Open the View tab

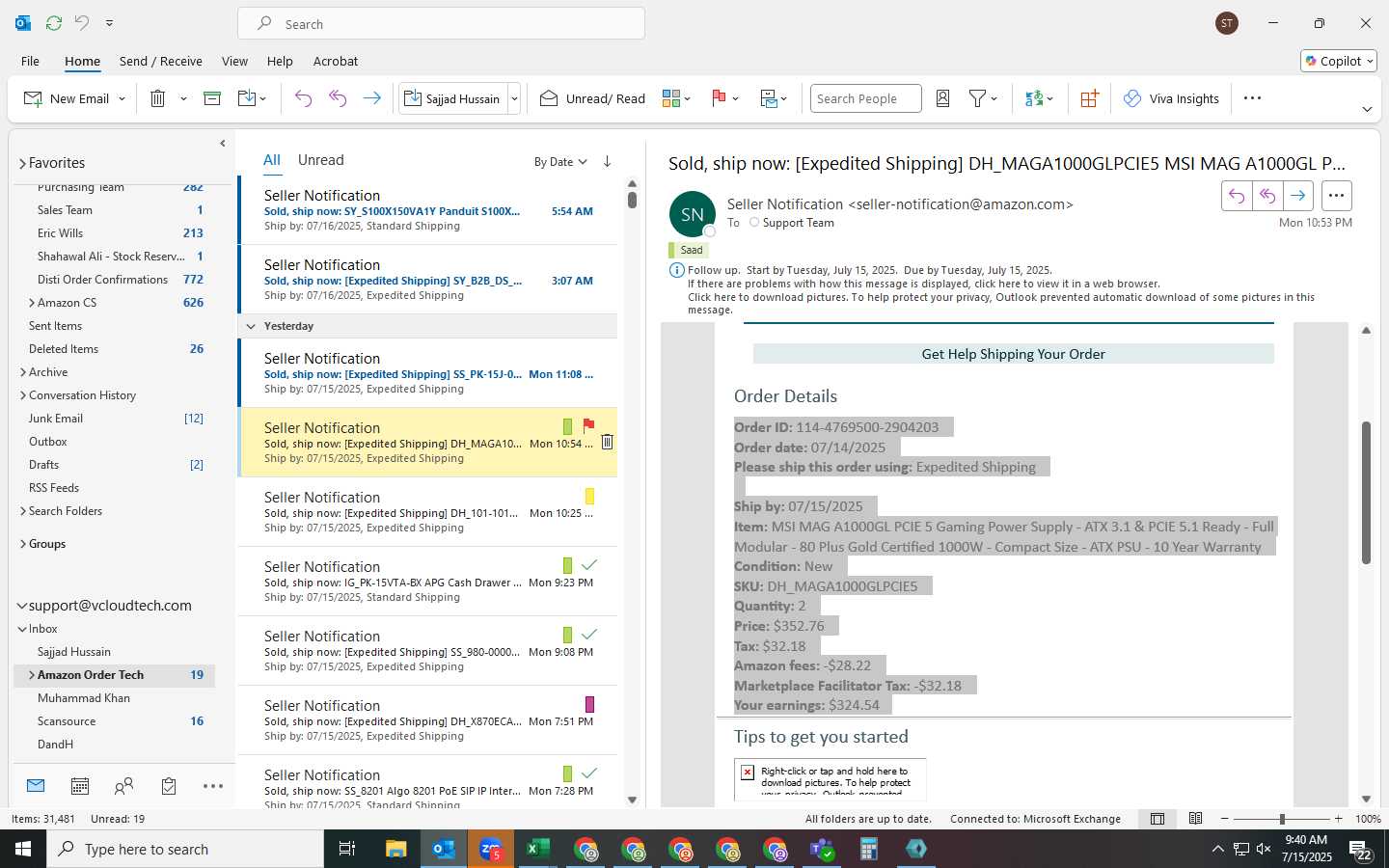234,61
